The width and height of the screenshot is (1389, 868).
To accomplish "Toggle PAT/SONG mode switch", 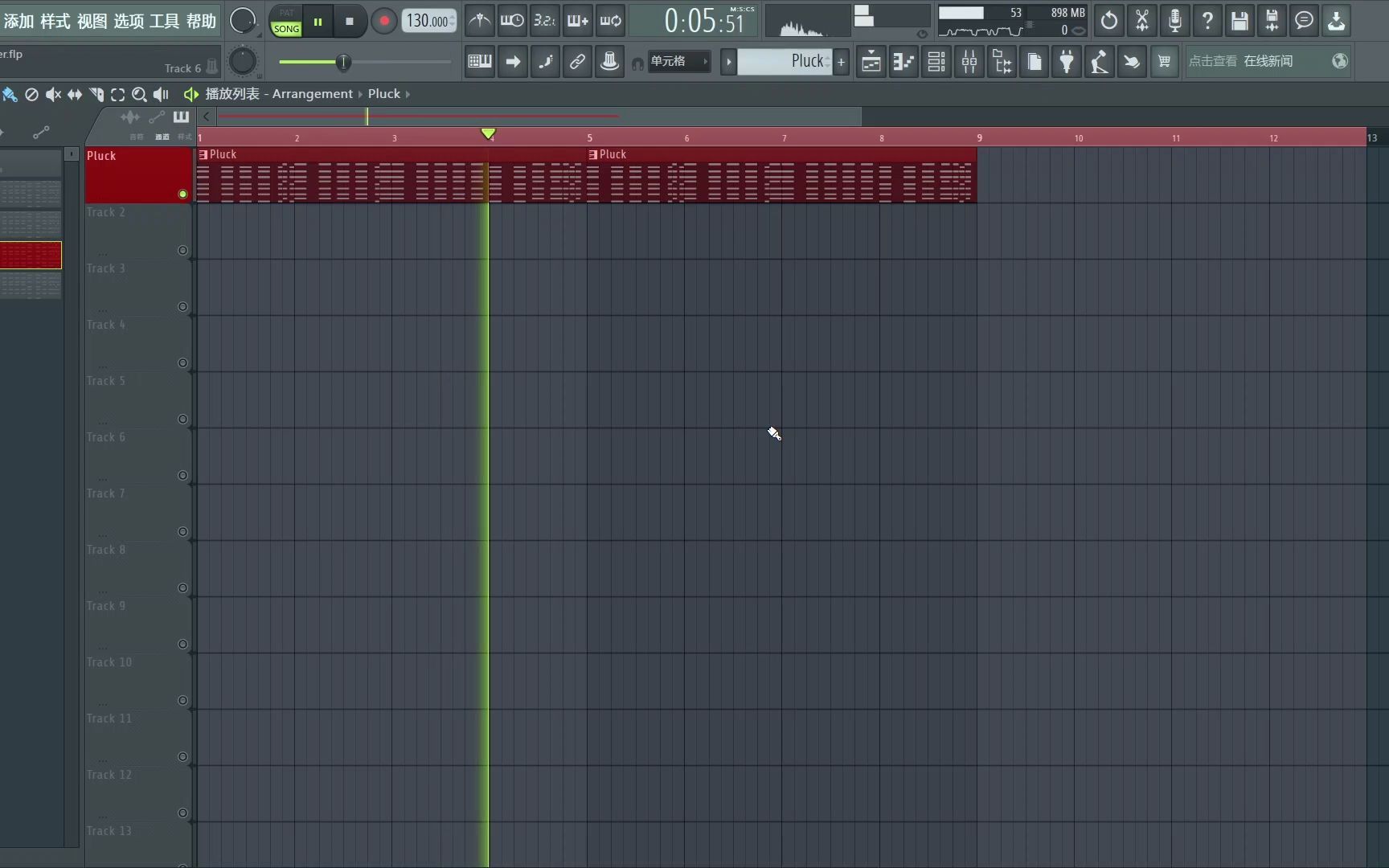I will (286, 21).
